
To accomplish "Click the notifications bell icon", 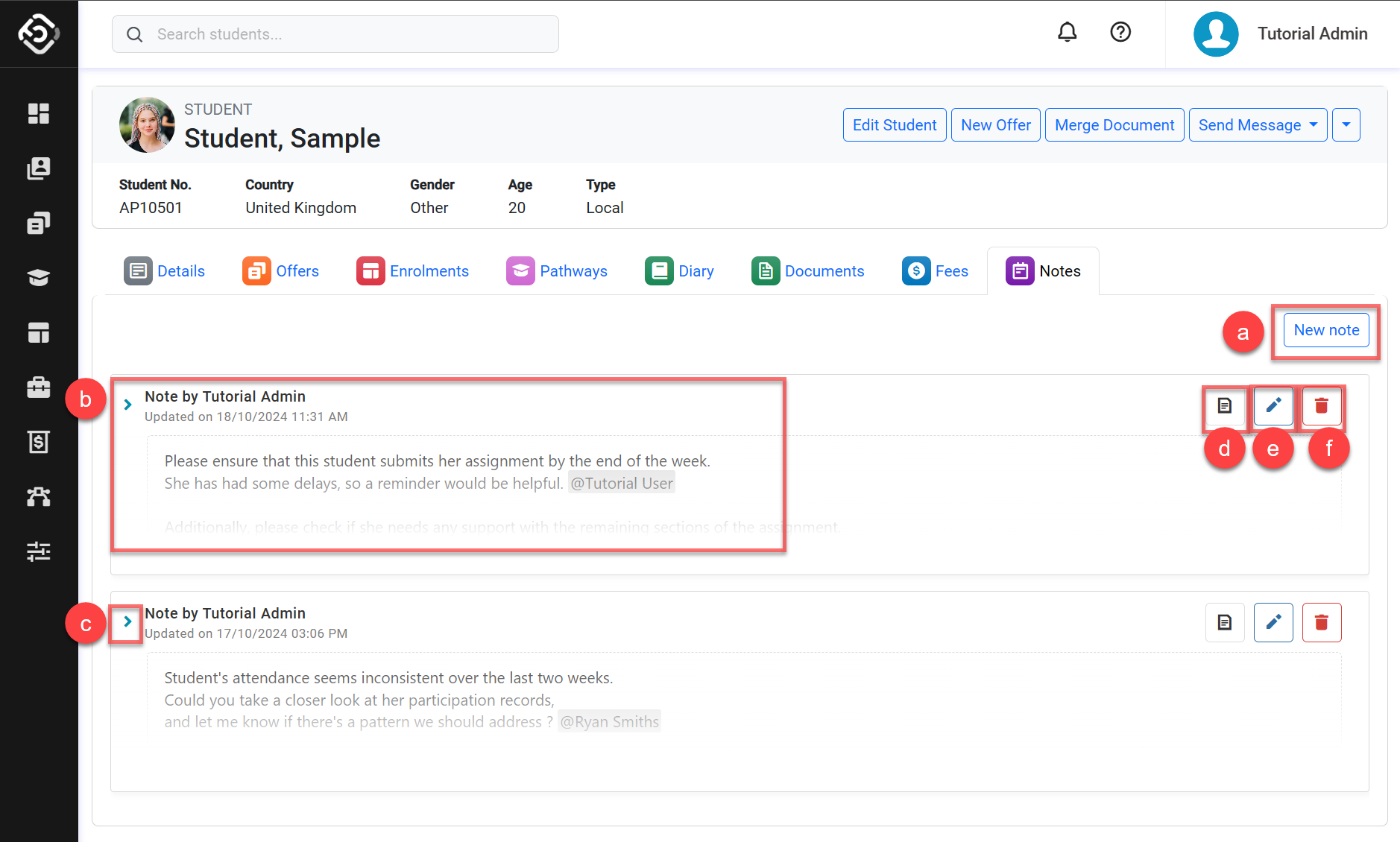I will point(1067,32).
